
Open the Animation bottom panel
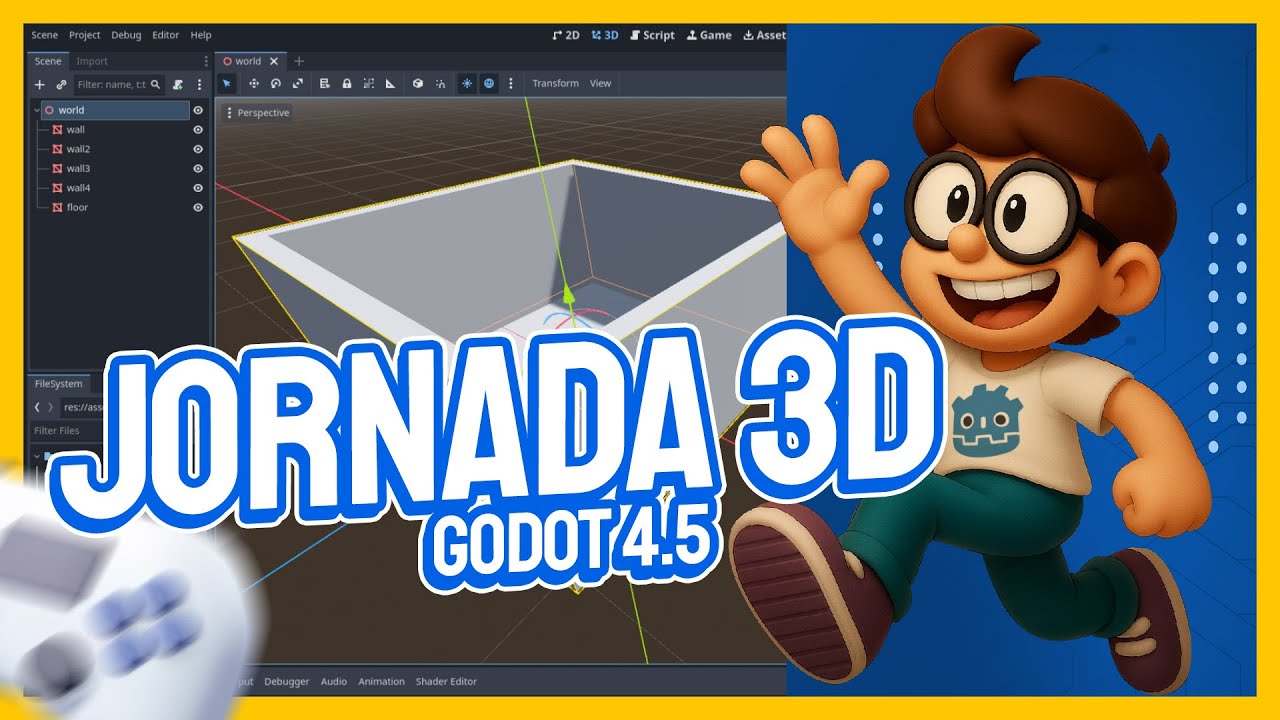click(x=382, y=682)
